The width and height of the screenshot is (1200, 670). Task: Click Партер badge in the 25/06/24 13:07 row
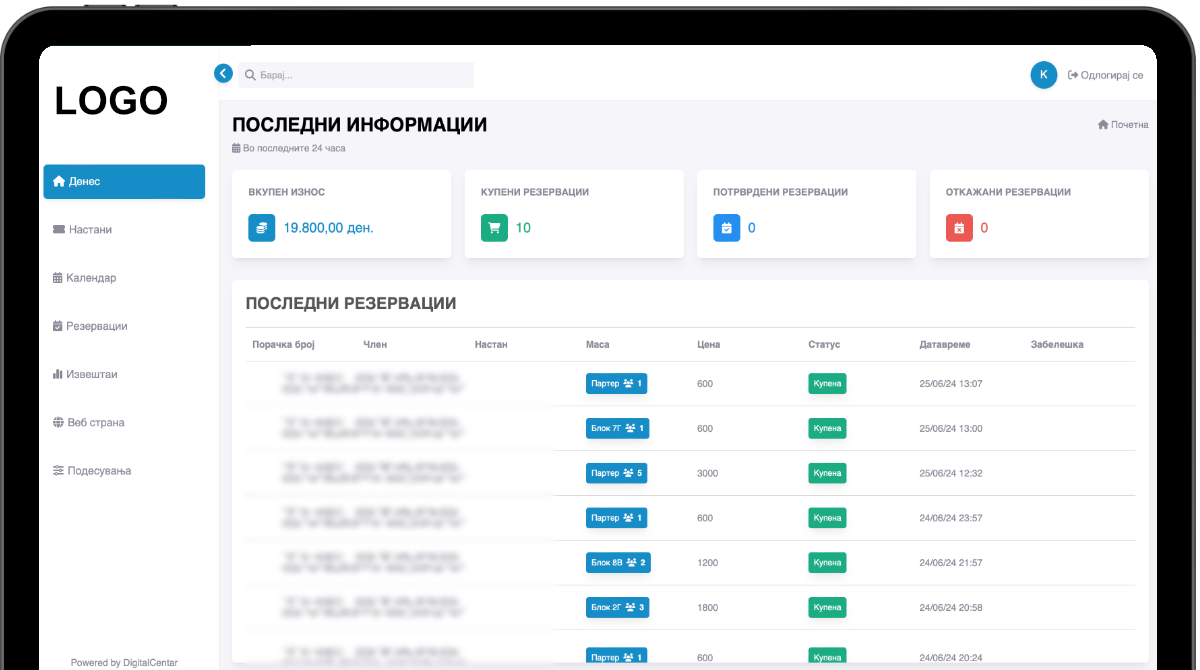[x=616, y=384]
